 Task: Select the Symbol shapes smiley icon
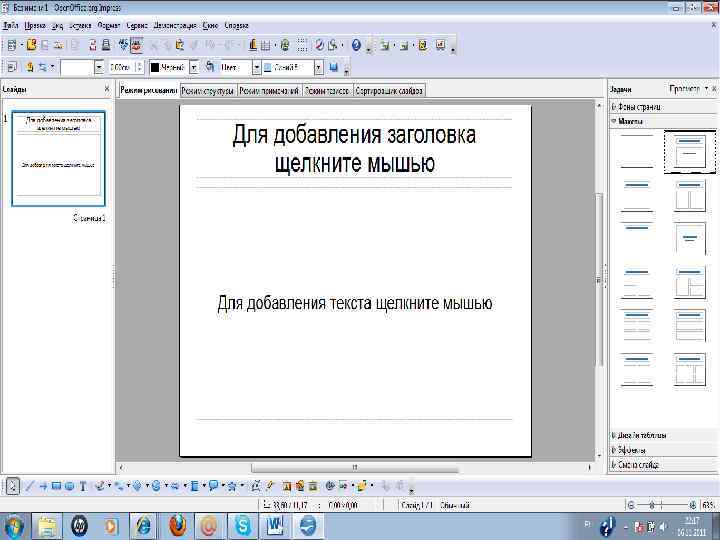[156, 486]
